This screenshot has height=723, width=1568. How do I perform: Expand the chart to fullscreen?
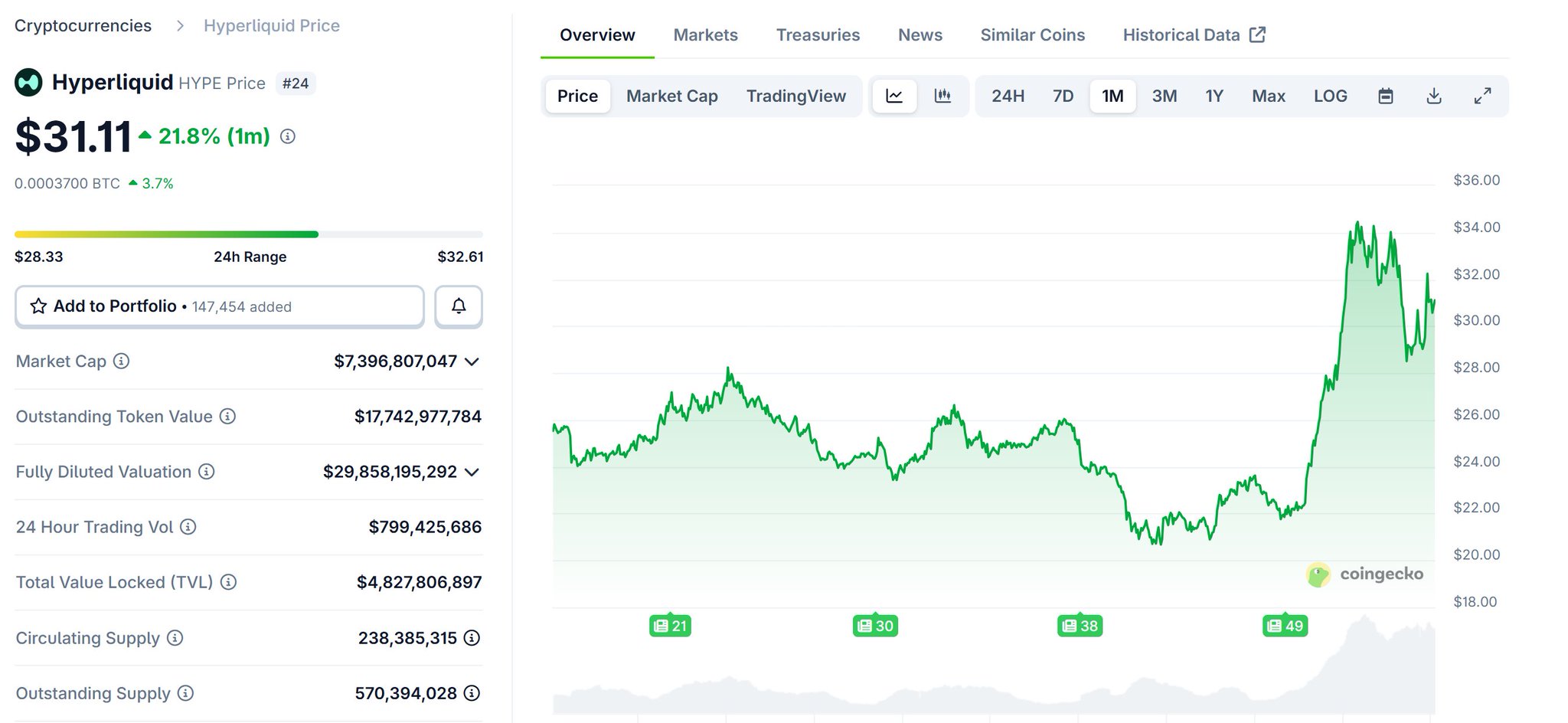tap(1482, 97)
